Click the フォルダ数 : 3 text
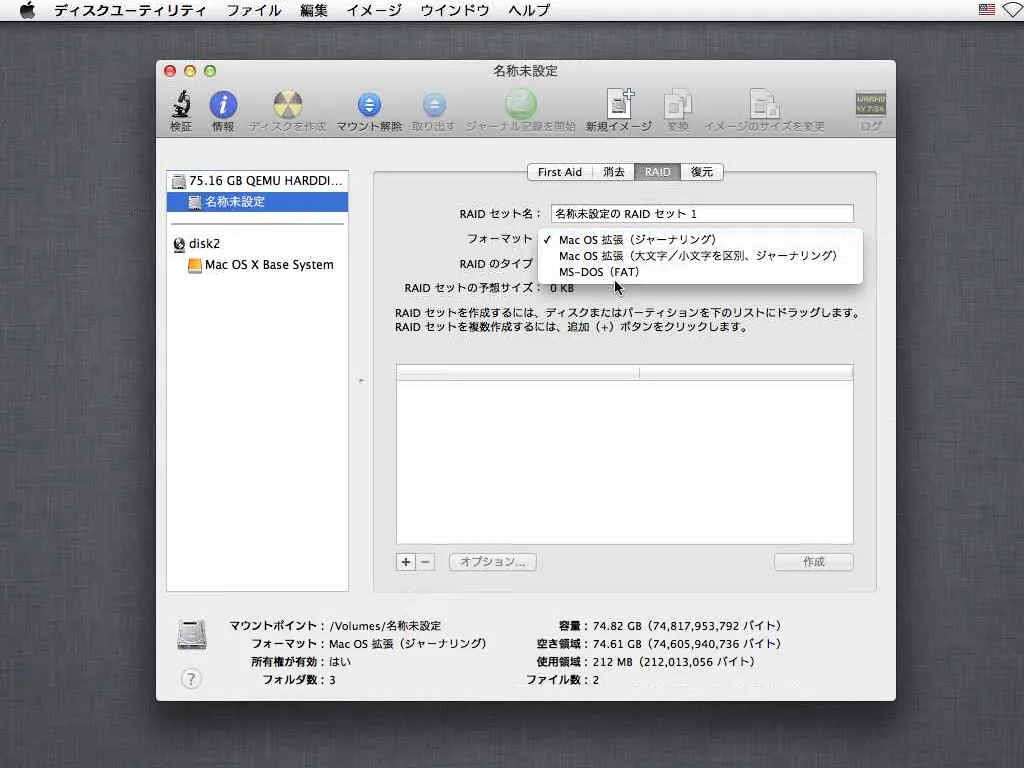Screen dimensions: 1024x768 pyautogui.click(x=299, y=680)
